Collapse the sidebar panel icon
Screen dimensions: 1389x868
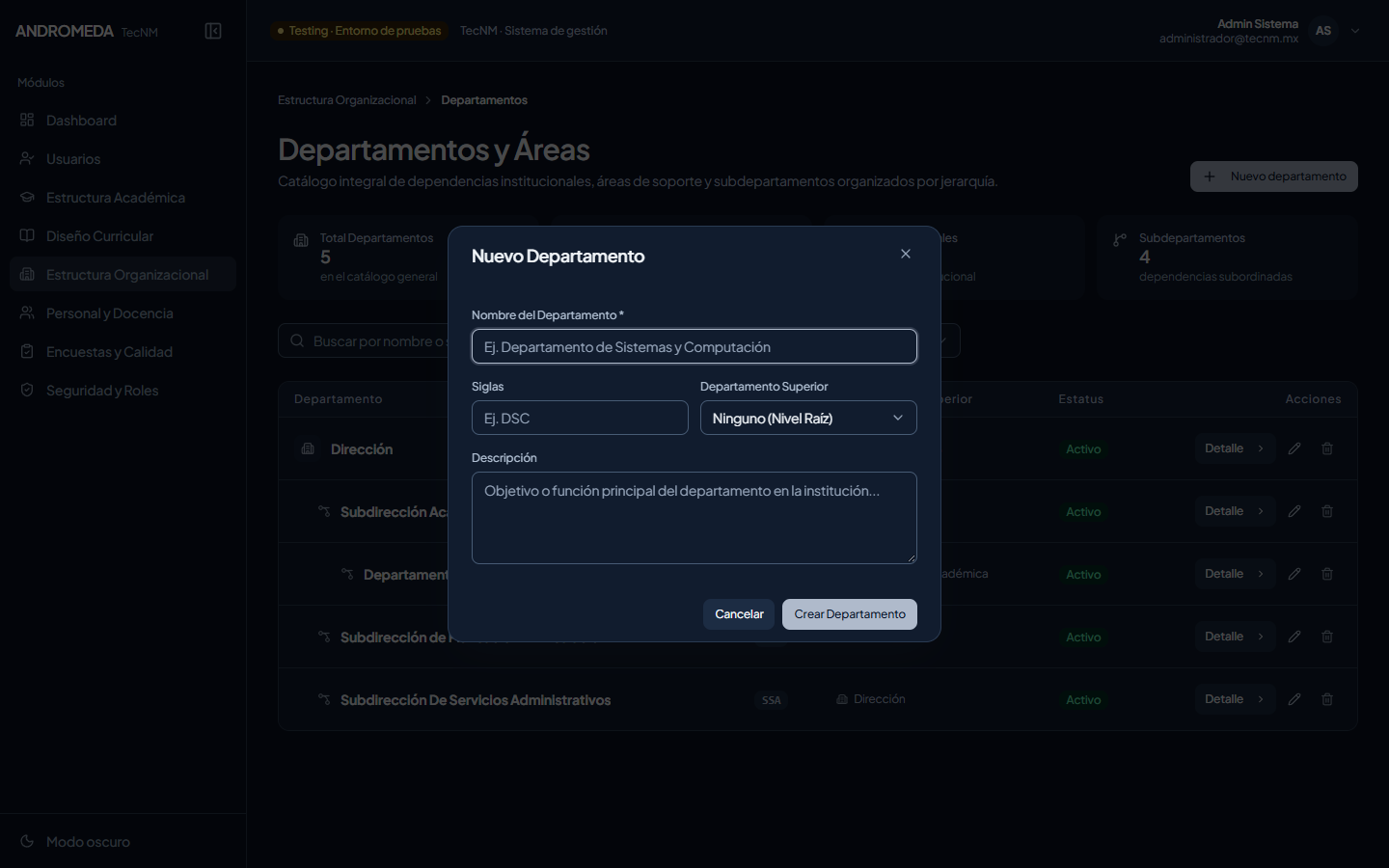(x=213, y=31)
